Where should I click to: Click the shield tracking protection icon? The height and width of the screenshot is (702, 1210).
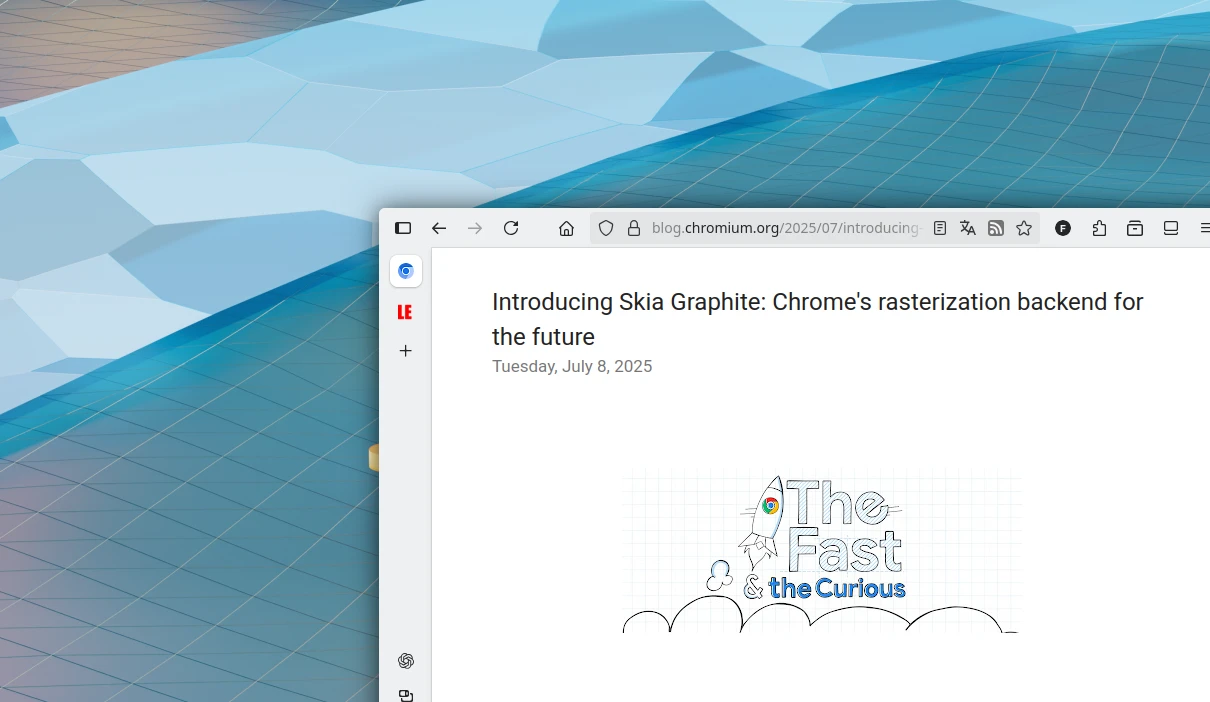[x=606, y=228]
